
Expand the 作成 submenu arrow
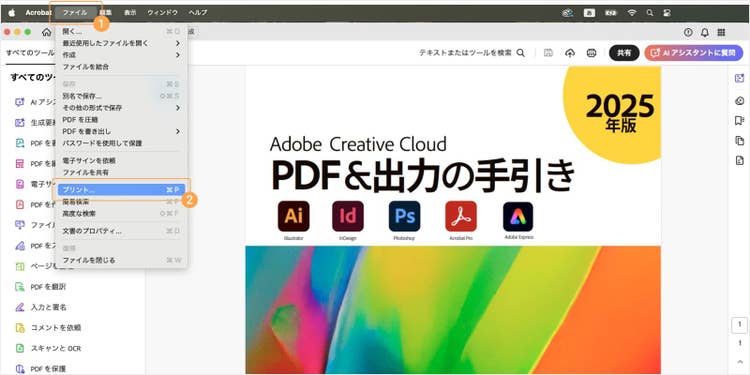click(177, 55)
